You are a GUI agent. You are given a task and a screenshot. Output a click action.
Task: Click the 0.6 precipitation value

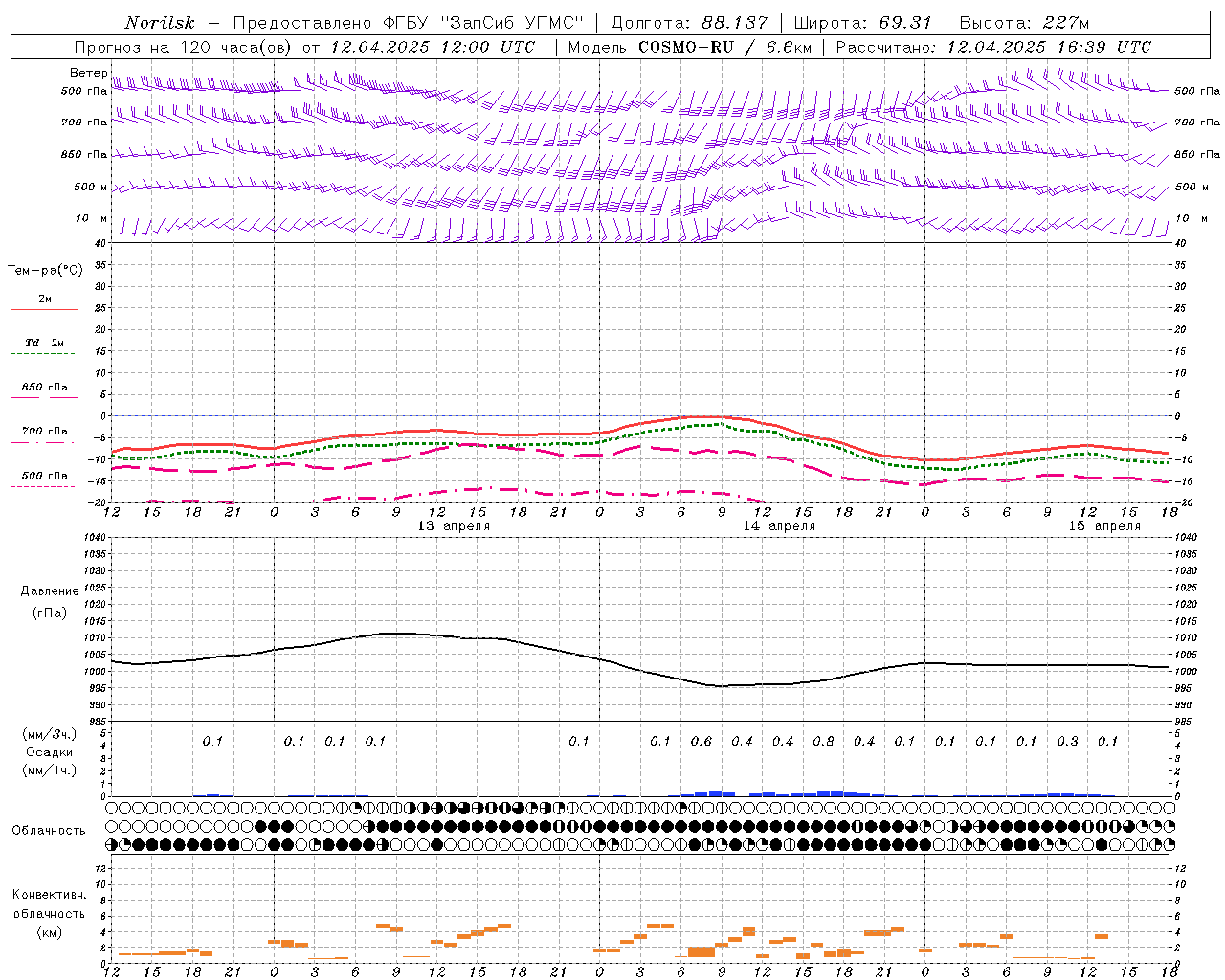pos(702,741)
